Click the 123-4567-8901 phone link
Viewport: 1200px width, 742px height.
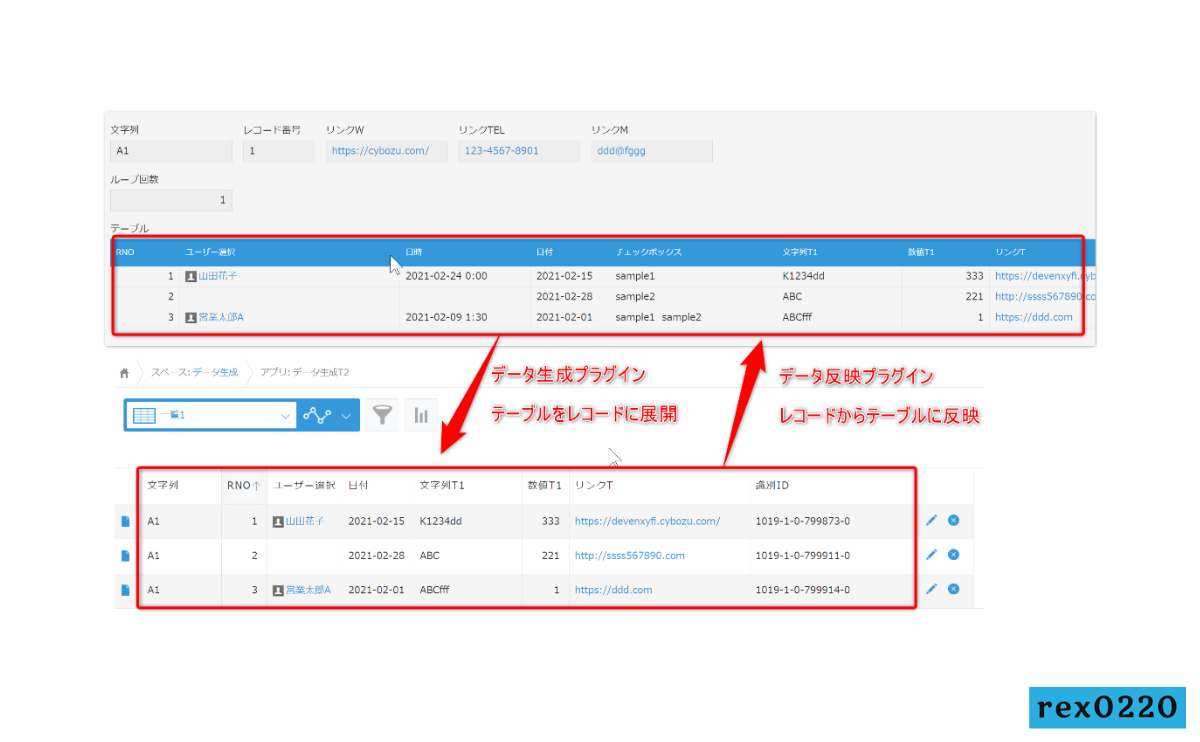tap(501, 151)
